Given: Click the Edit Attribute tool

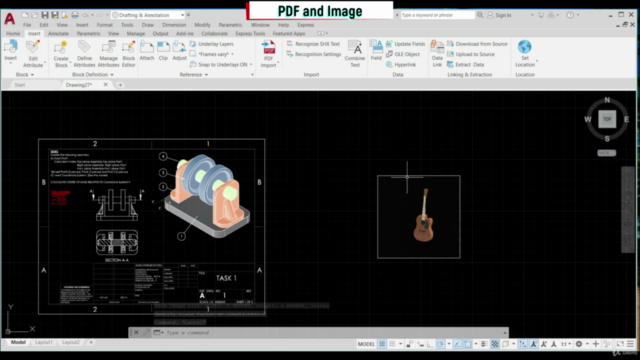Looking at the screenshot, I should [33, 54].
